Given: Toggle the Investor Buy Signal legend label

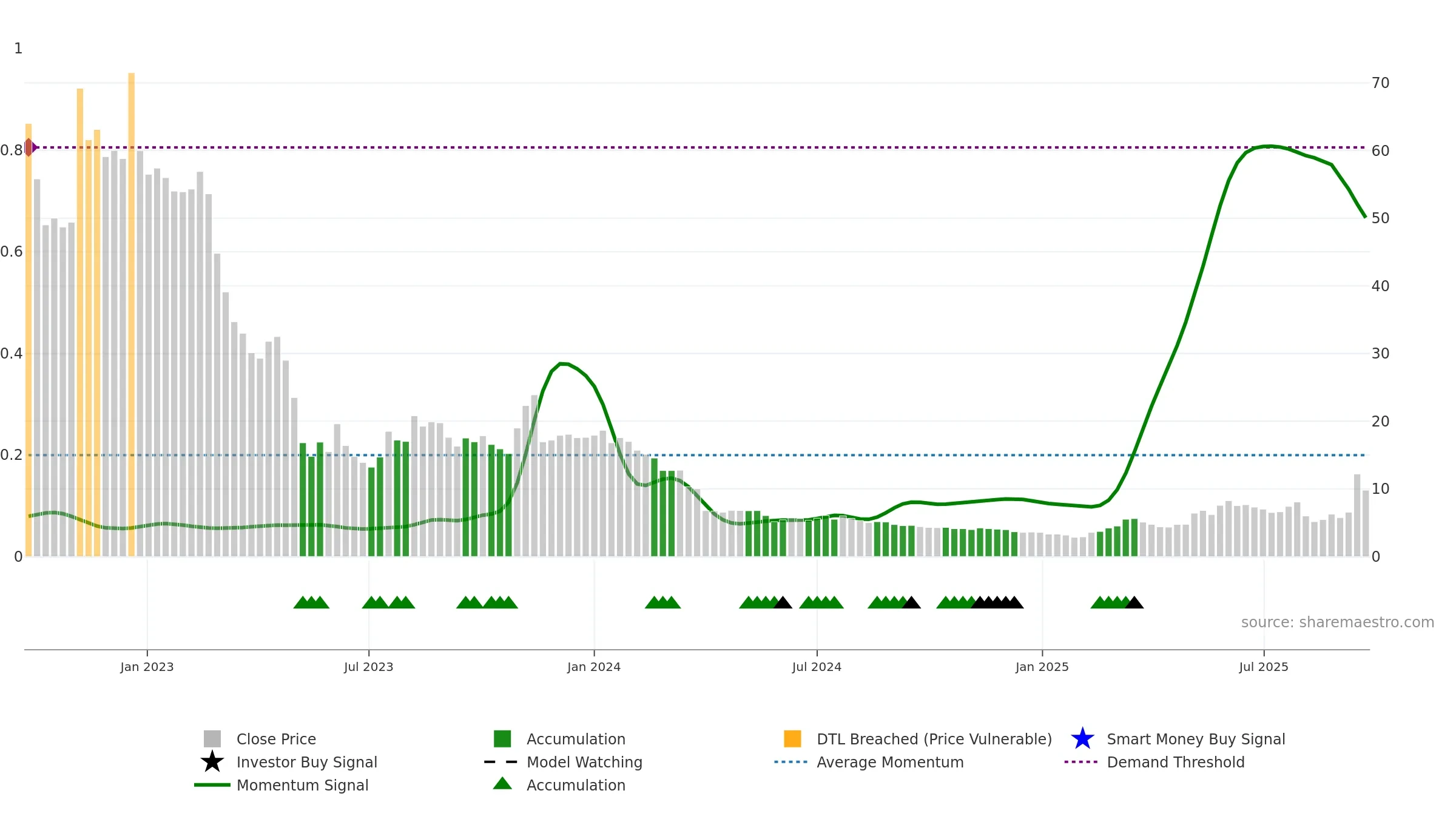Looking at the screenshot, I should [307, 762].
